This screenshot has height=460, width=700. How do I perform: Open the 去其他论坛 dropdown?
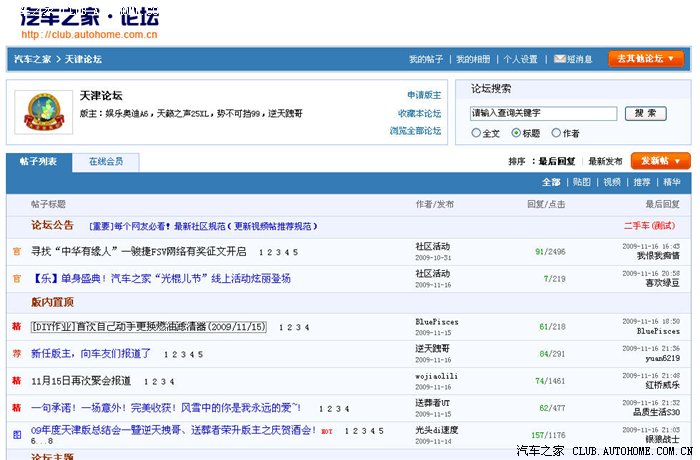tap(646, 59)
